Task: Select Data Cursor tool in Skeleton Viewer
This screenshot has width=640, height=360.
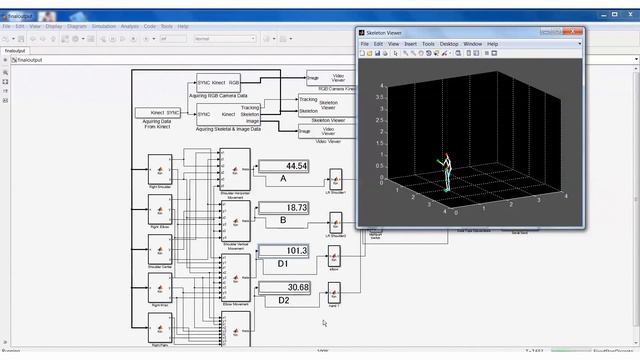Action: pos(436,53)
